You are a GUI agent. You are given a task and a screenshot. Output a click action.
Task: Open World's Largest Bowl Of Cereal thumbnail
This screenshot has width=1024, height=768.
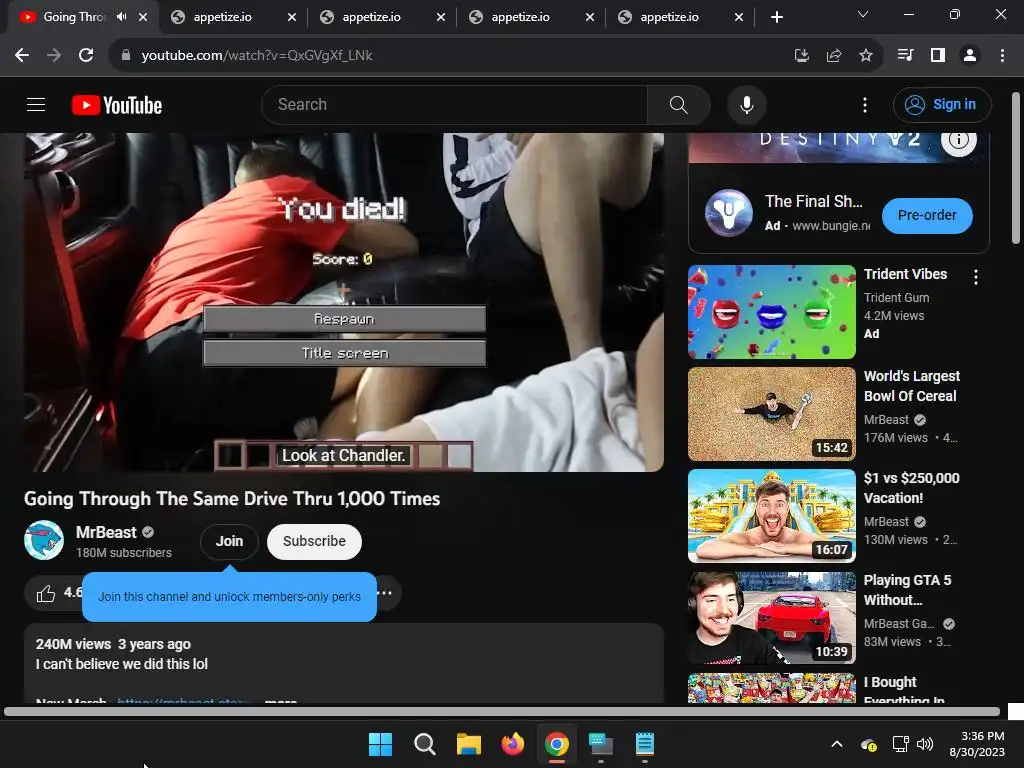[771, 413]
